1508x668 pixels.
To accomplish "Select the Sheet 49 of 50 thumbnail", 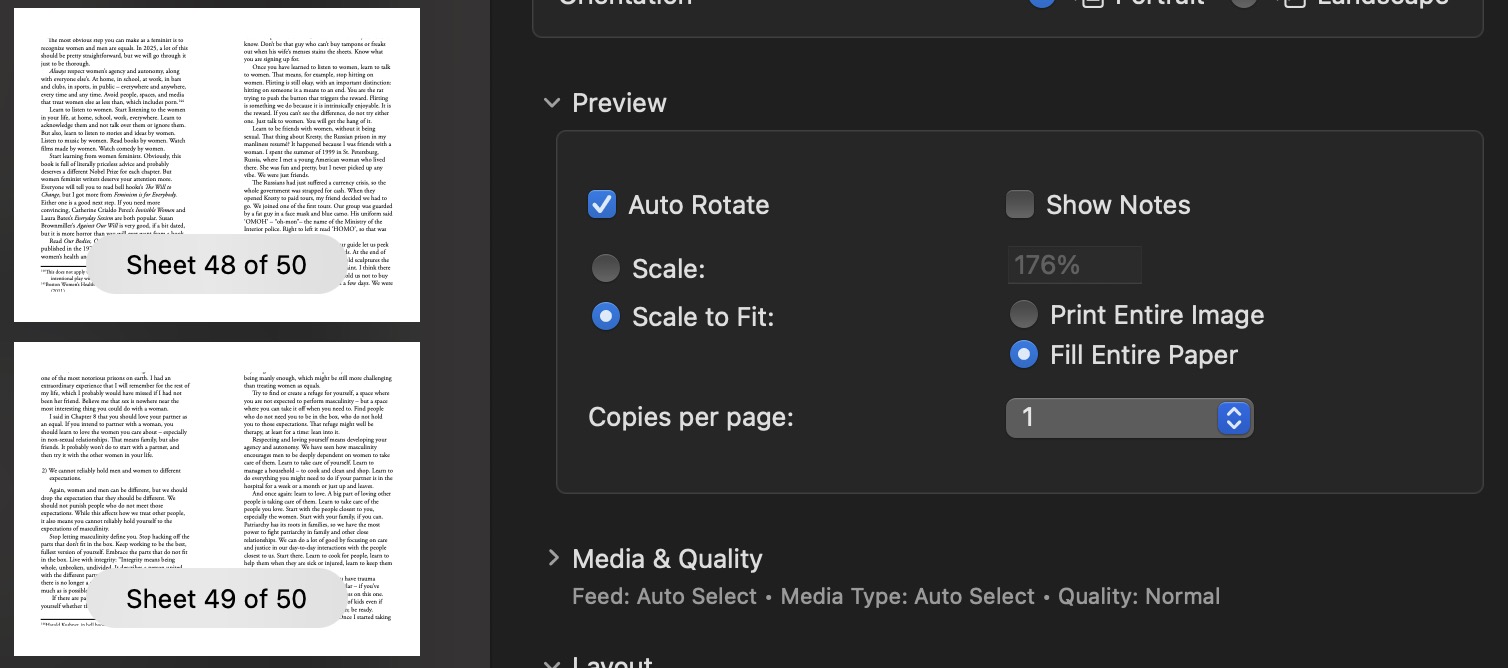I will [x=217, y=498].
